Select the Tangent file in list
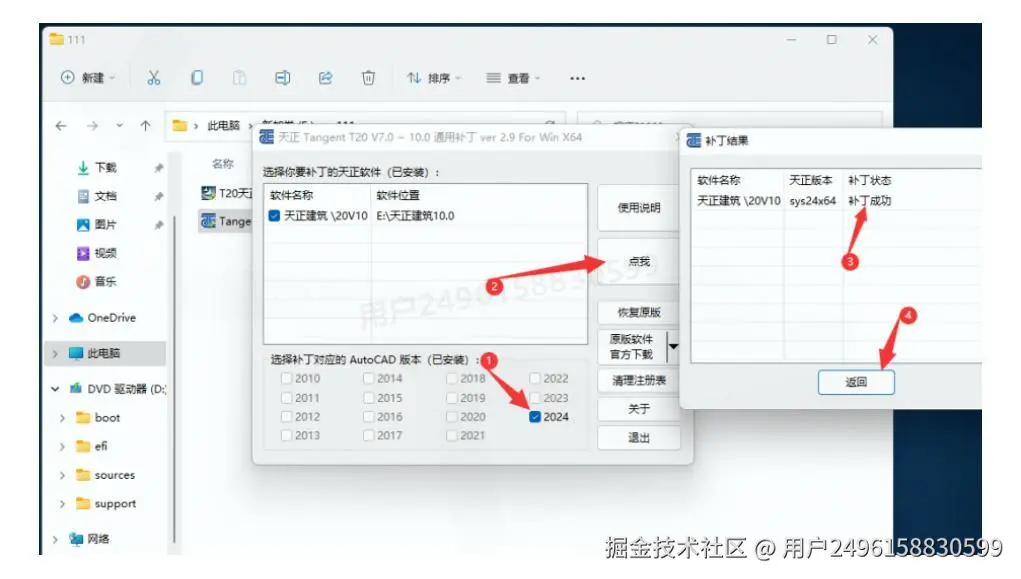 [x=226, y=221]
